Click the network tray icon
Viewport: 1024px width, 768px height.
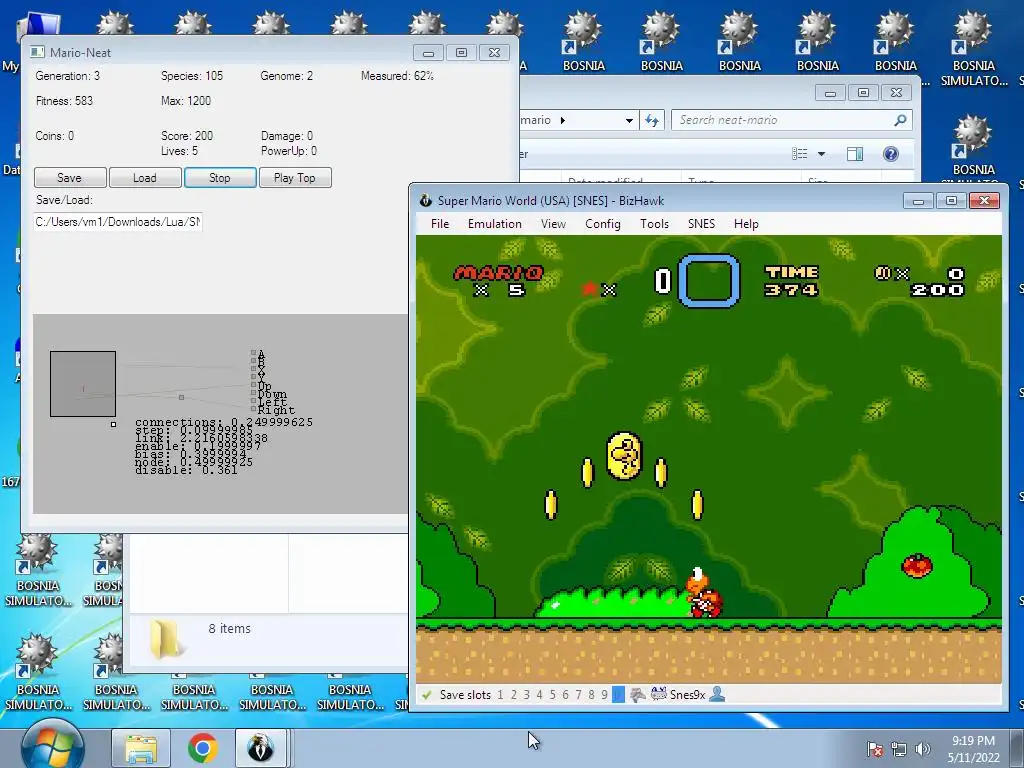899,749
